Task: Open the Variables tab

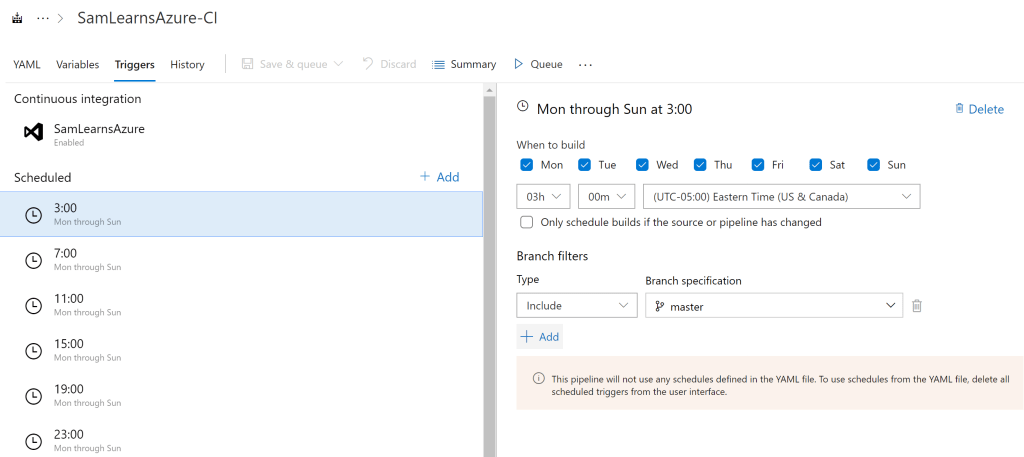Action: pyautogui.click(x=77, y=64)
